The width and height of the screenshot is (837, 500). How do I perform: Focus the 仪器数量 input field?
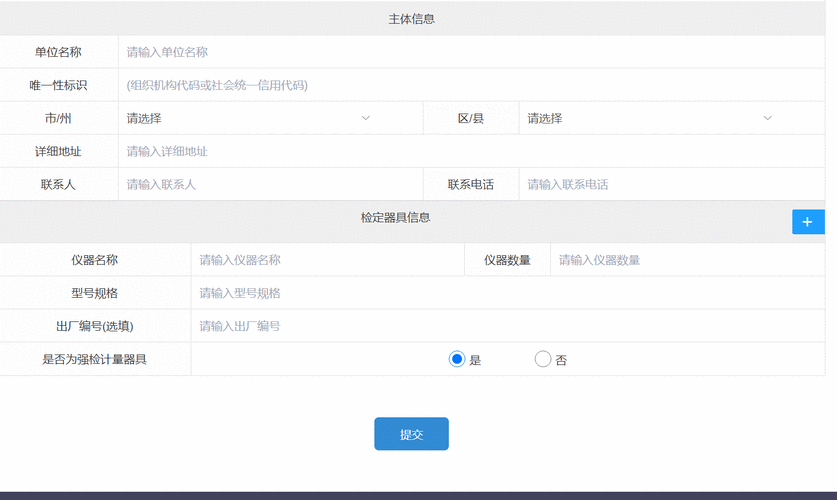coord(688,260)
